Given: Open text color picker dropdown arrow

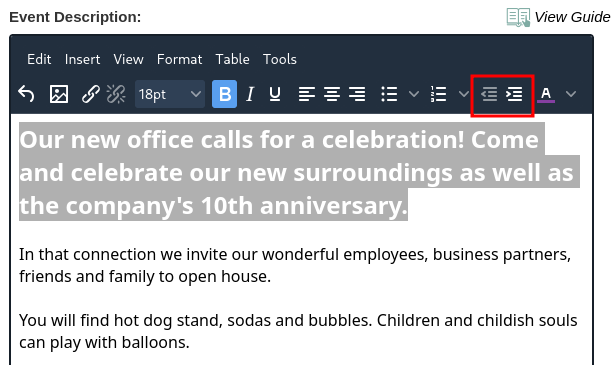Looking at the screenshot, I should coord(571,94).
